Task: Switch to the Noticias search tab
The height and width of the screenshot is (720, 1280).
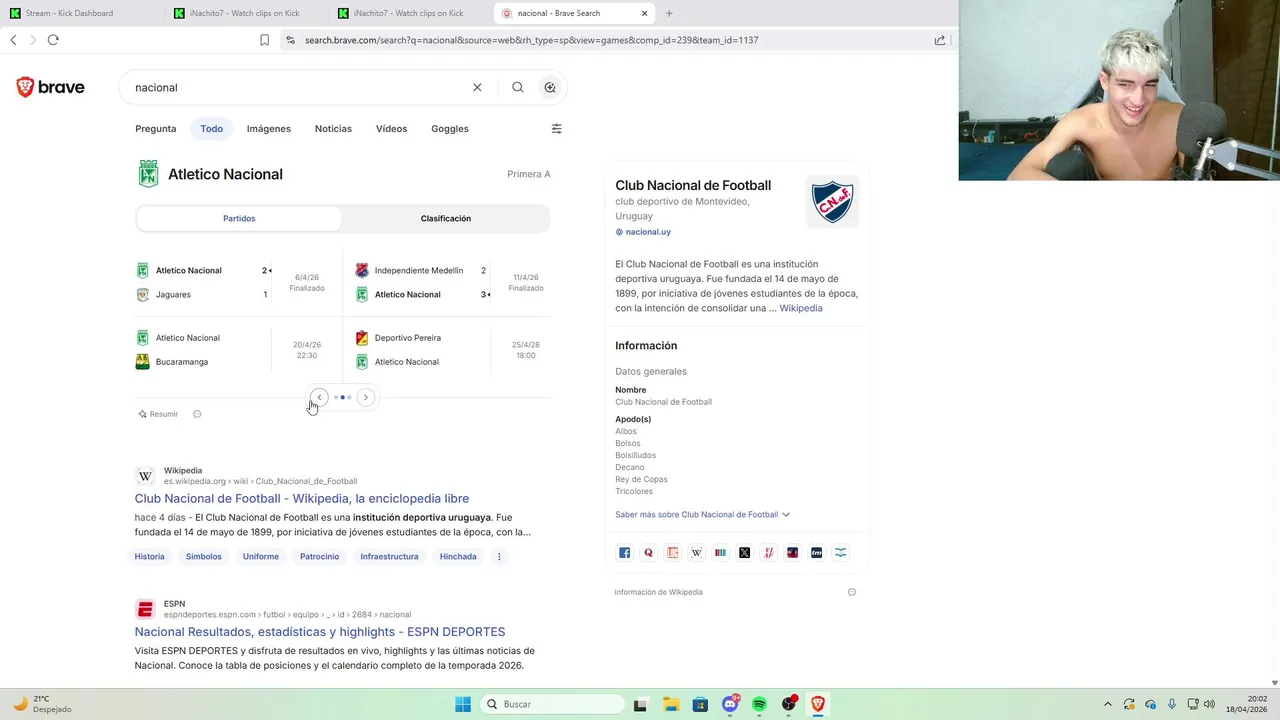Action: (333, 128)
